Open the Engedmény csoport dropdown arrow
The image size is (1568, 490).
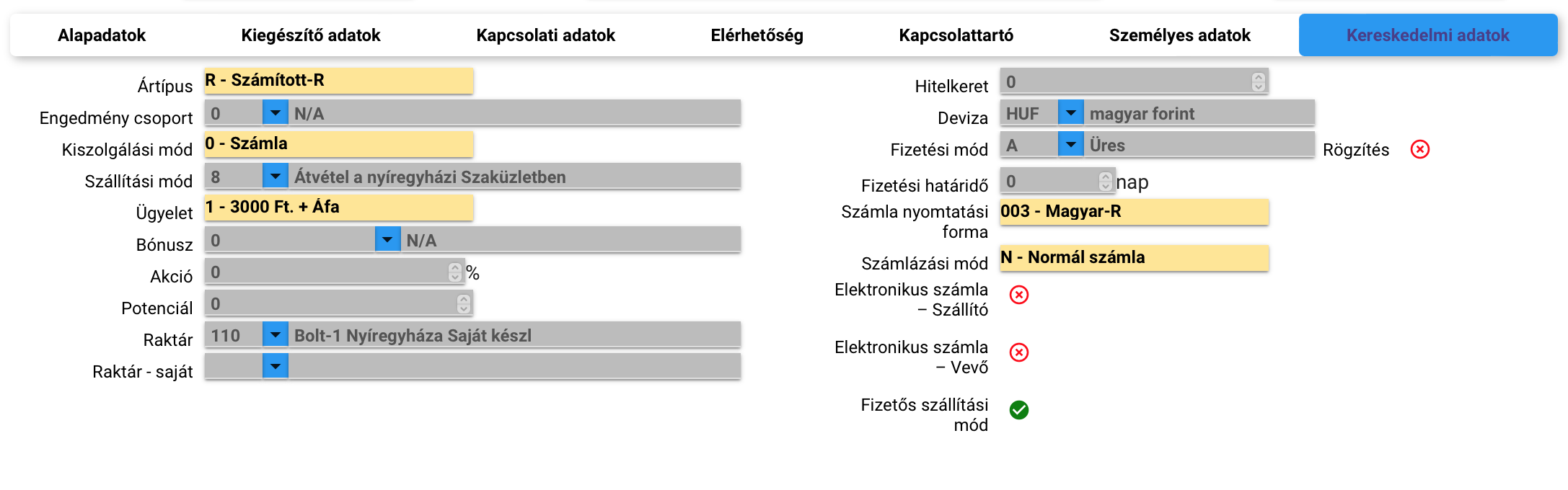pyautogui.click(x=275, y=113)
